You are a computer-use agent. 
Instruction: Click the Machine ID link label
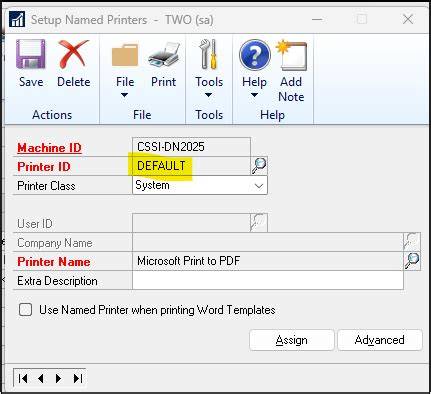click(x=49, y=148)
